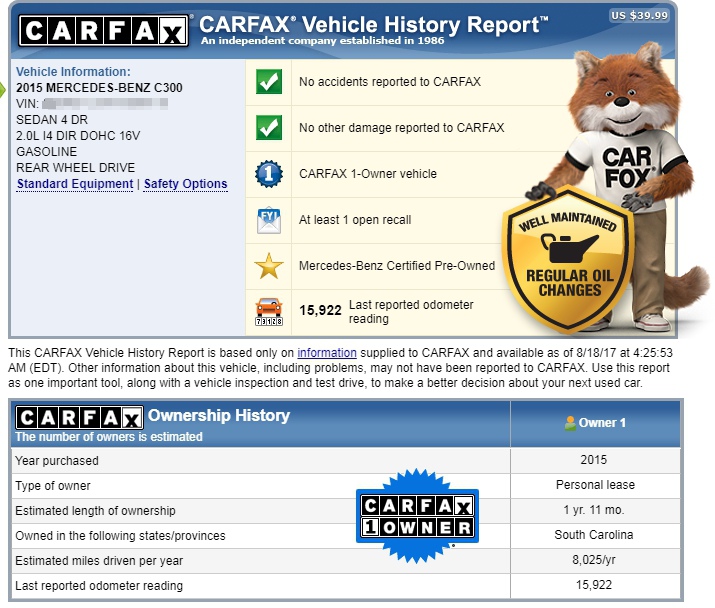
Task: Click the blurred VIN field
Action: (105, 104)
